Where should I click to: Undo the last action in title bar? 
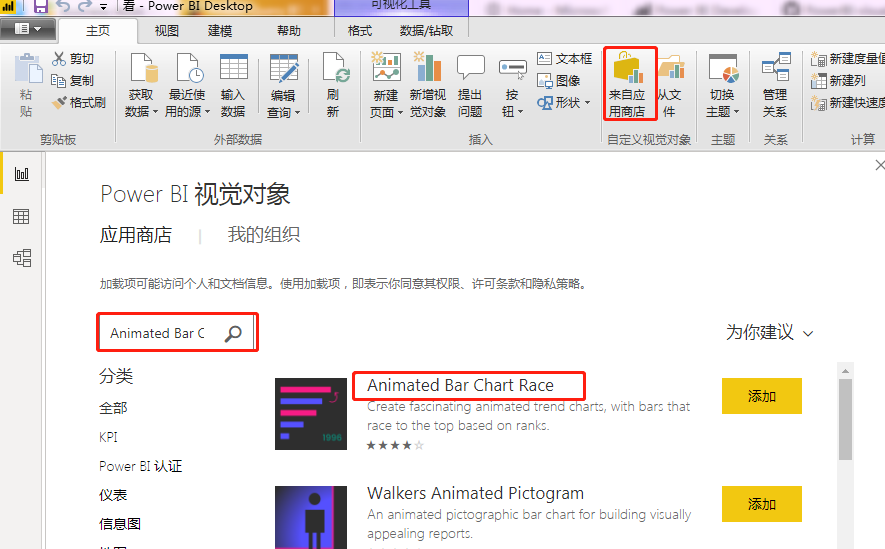point(63,6)
